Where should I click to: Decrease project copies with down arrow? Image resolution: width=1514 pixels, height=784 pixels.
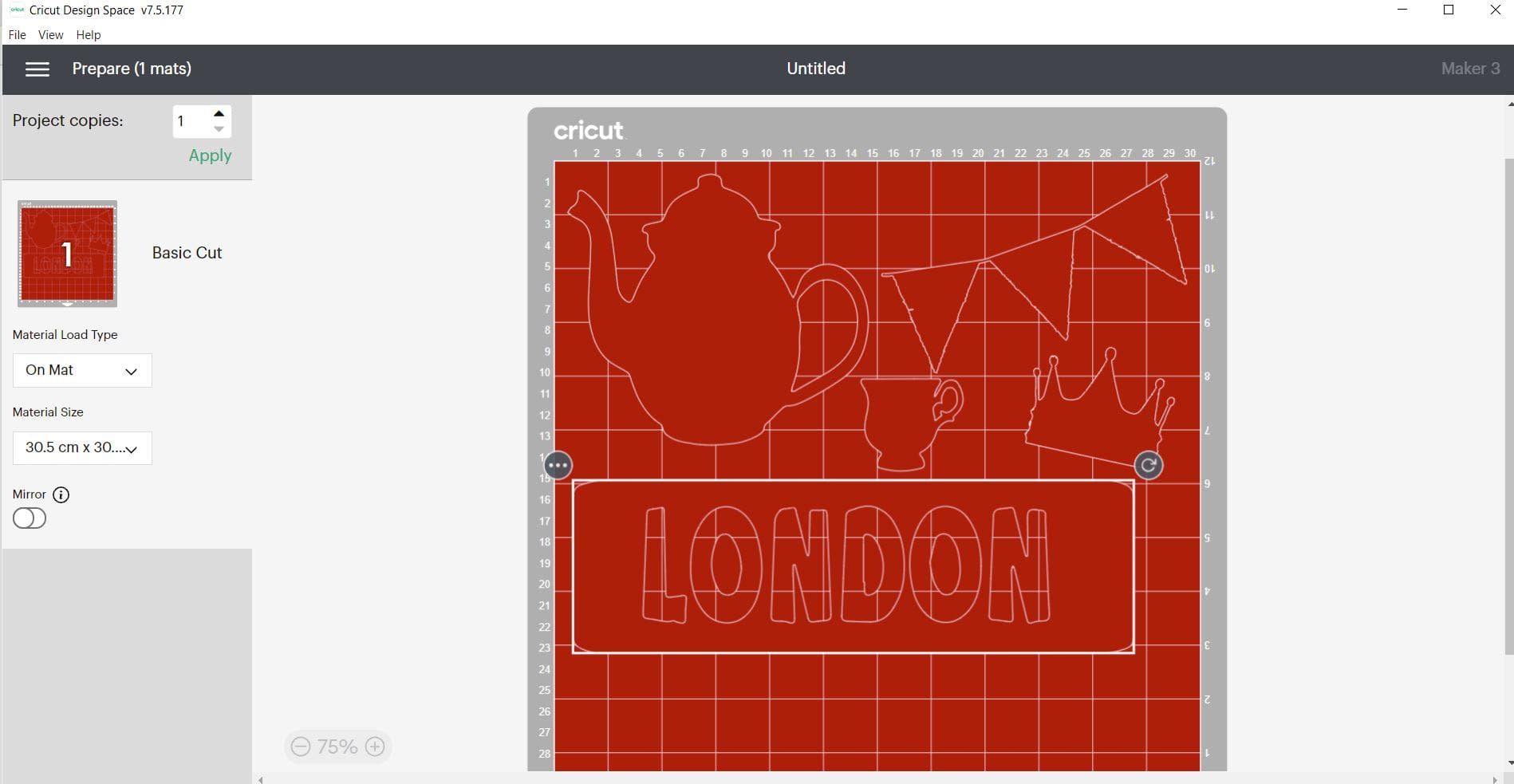[x=219, y=129]
